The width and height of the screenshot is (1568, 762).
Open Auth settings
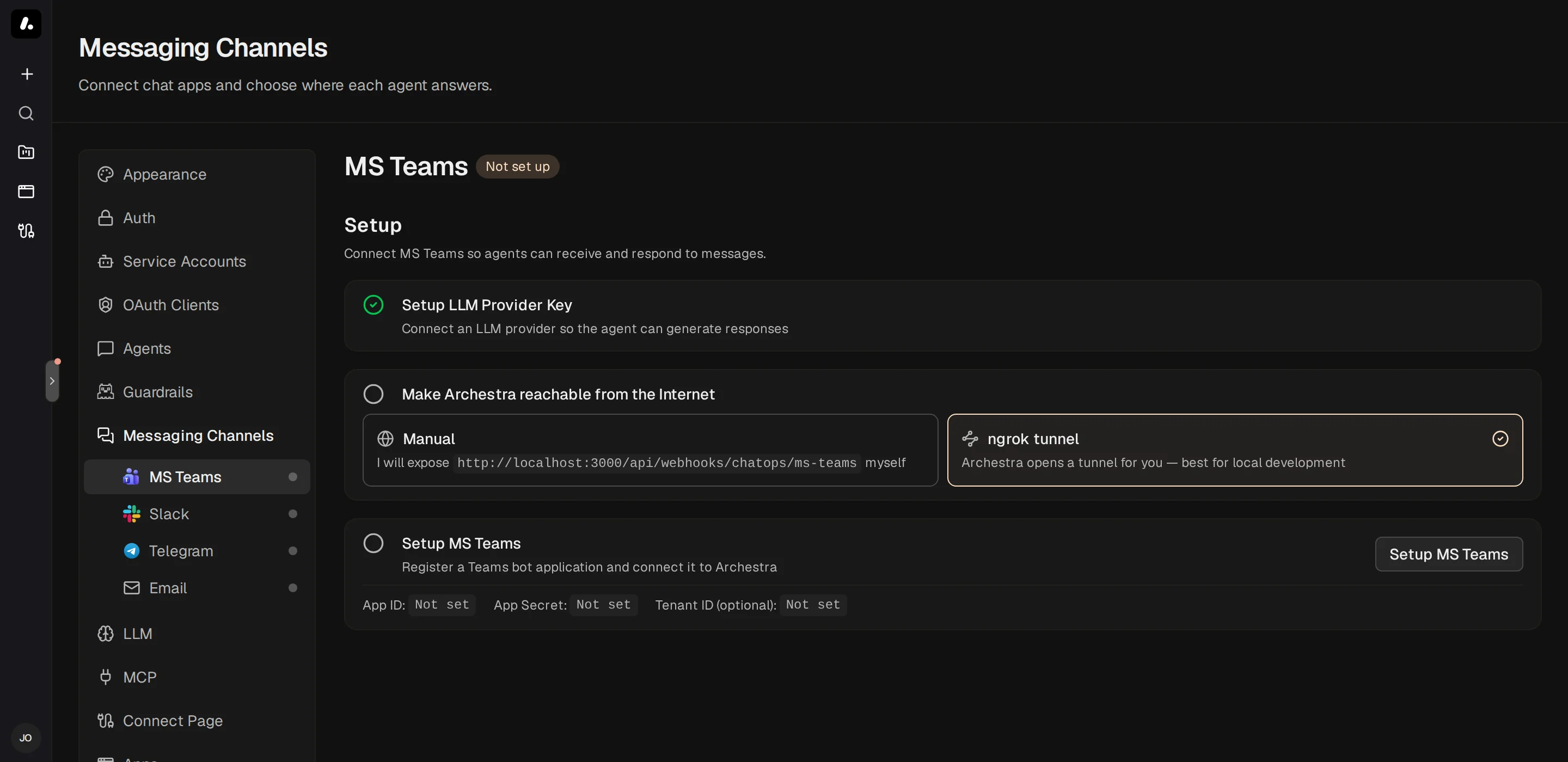click(x=197, y=218)
